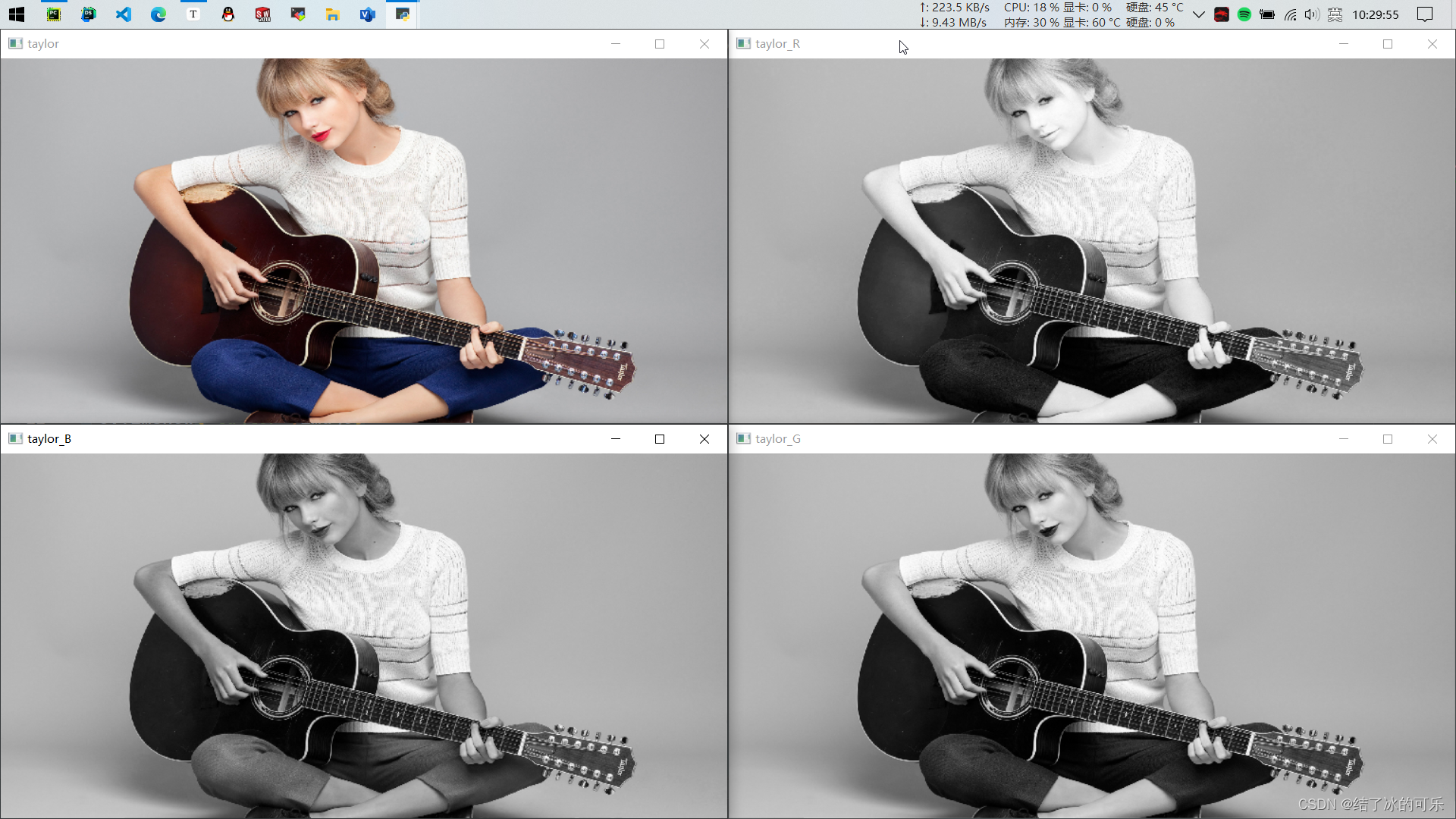
Task: Open the taylor_G window system menu icon
Action: pos(743,439)
